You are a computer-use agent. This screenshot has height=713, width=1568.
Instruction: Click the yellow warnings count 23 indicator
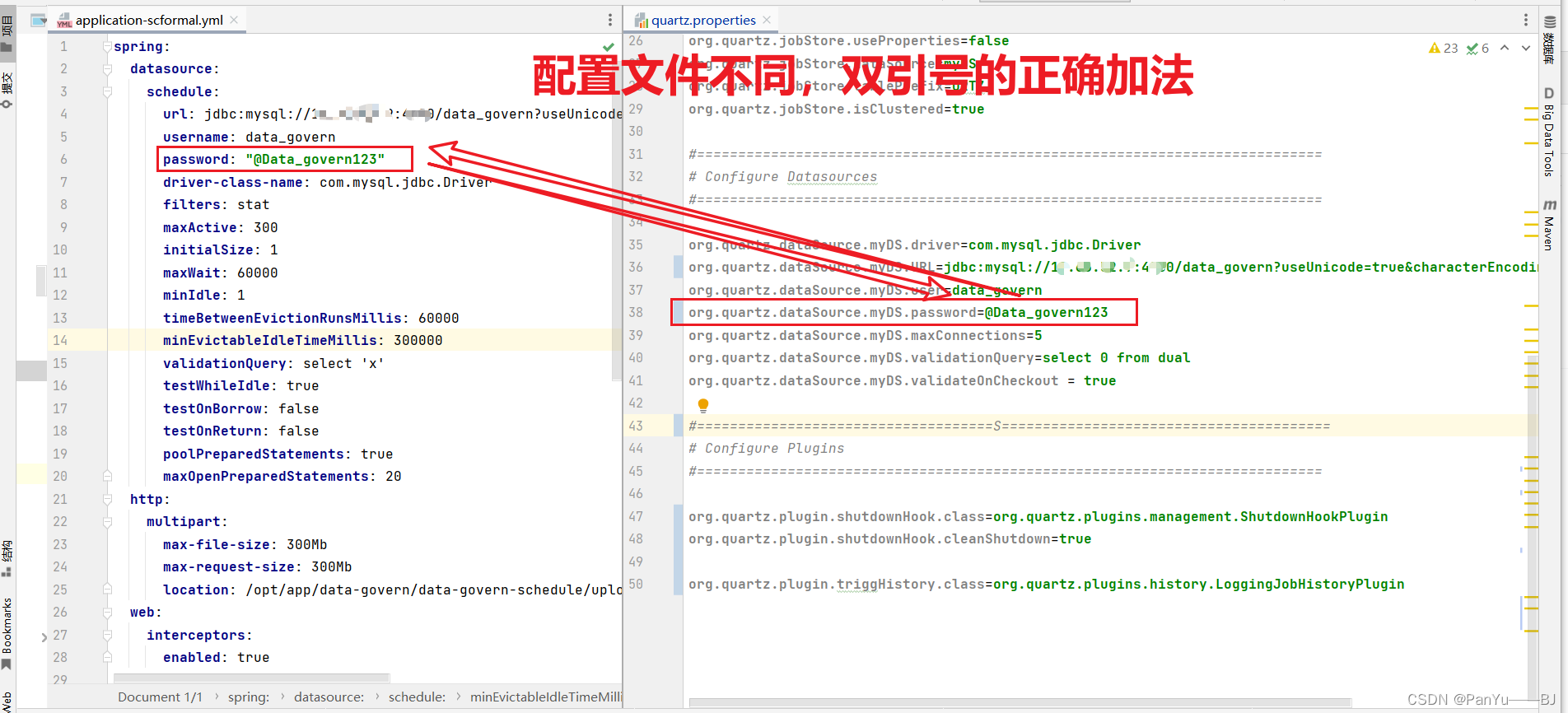[x=1443, y=48]
